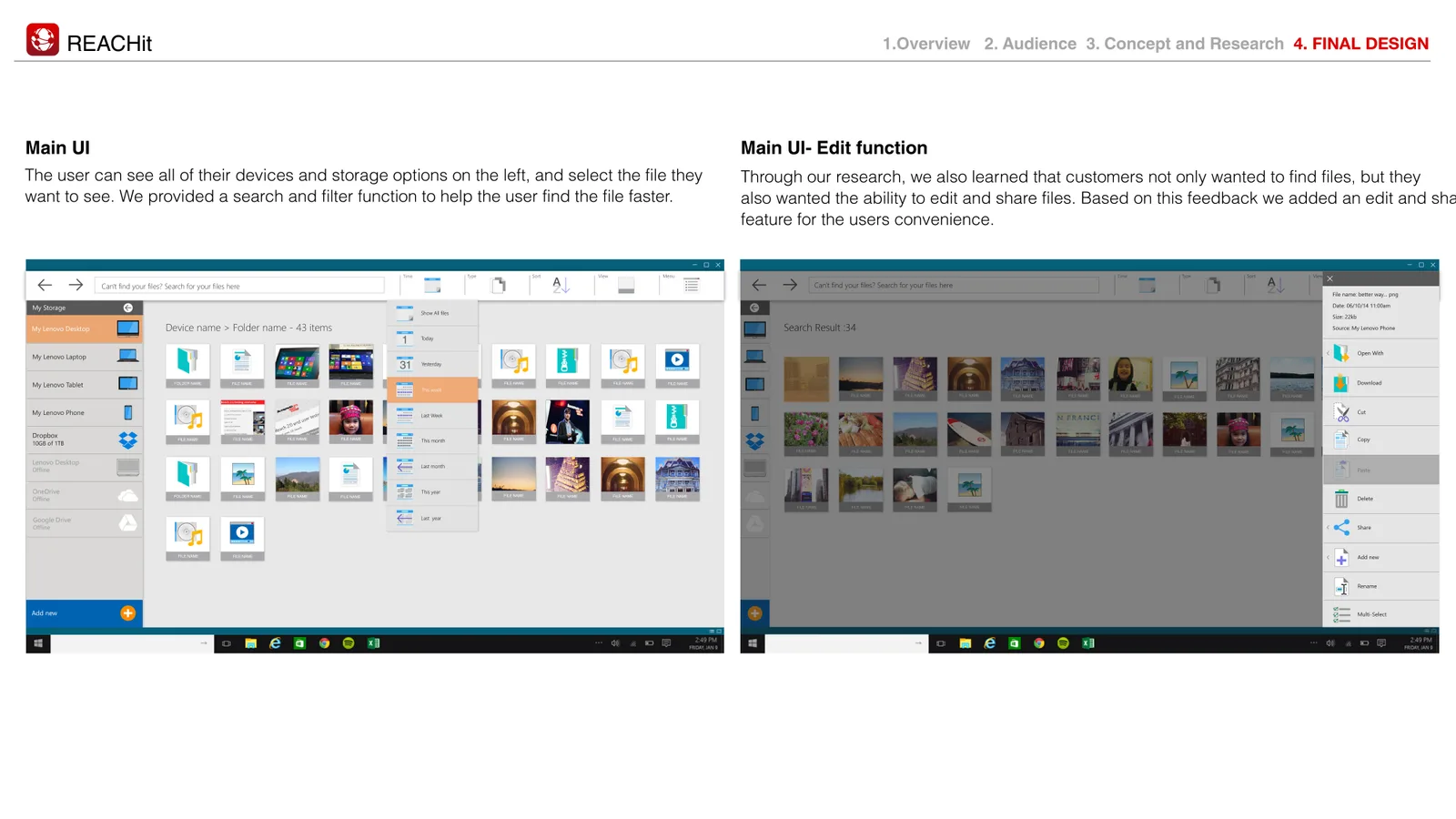Image resolution: width=1456 pixels, height=819 pixels.
Task: Close the file details panel in Edit mockup
Action: coord(1330,278)
